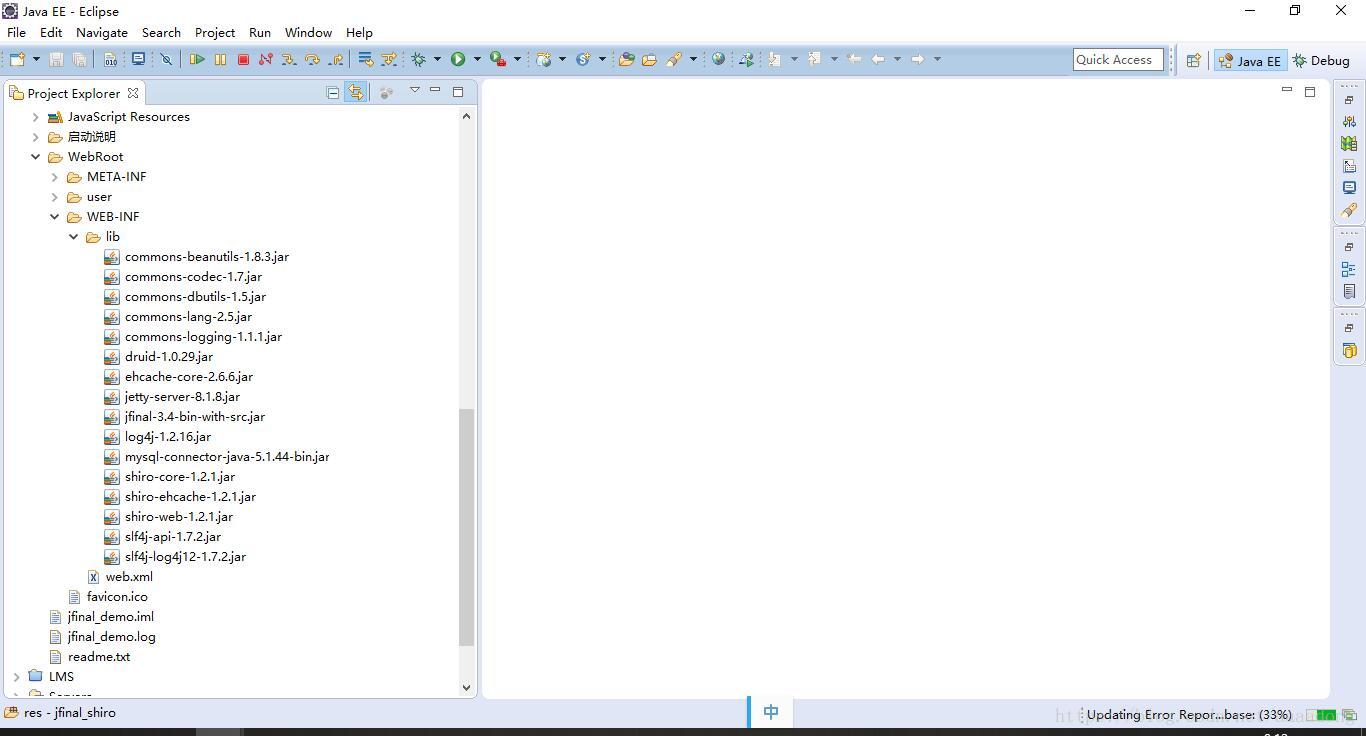Switch input method via the 中 taskbar indicator

(769, 711)
